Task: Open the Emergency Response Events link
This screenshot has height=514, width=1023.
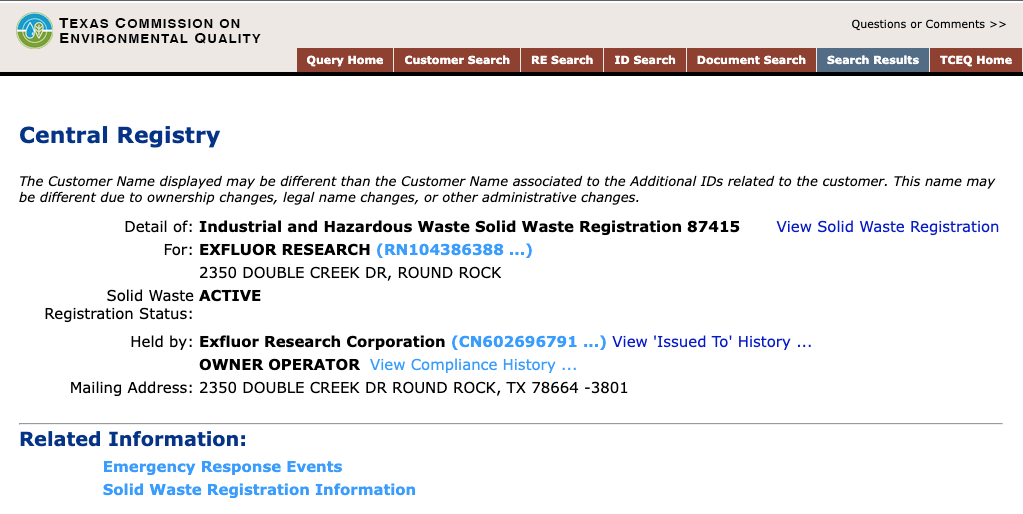Action: pyautogui.click(x=222, y=467)
